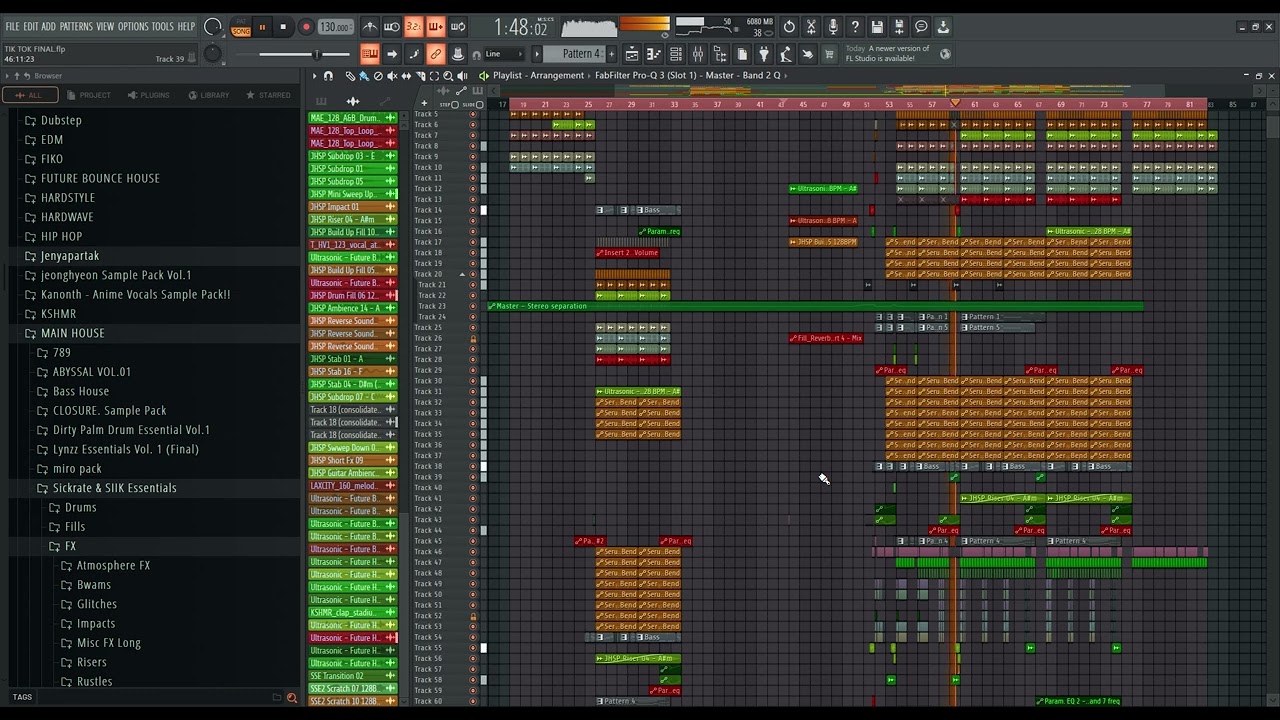Save the project with floppy icon
The width and height of the screenshot is (1280, 720).
pos(877,27)
